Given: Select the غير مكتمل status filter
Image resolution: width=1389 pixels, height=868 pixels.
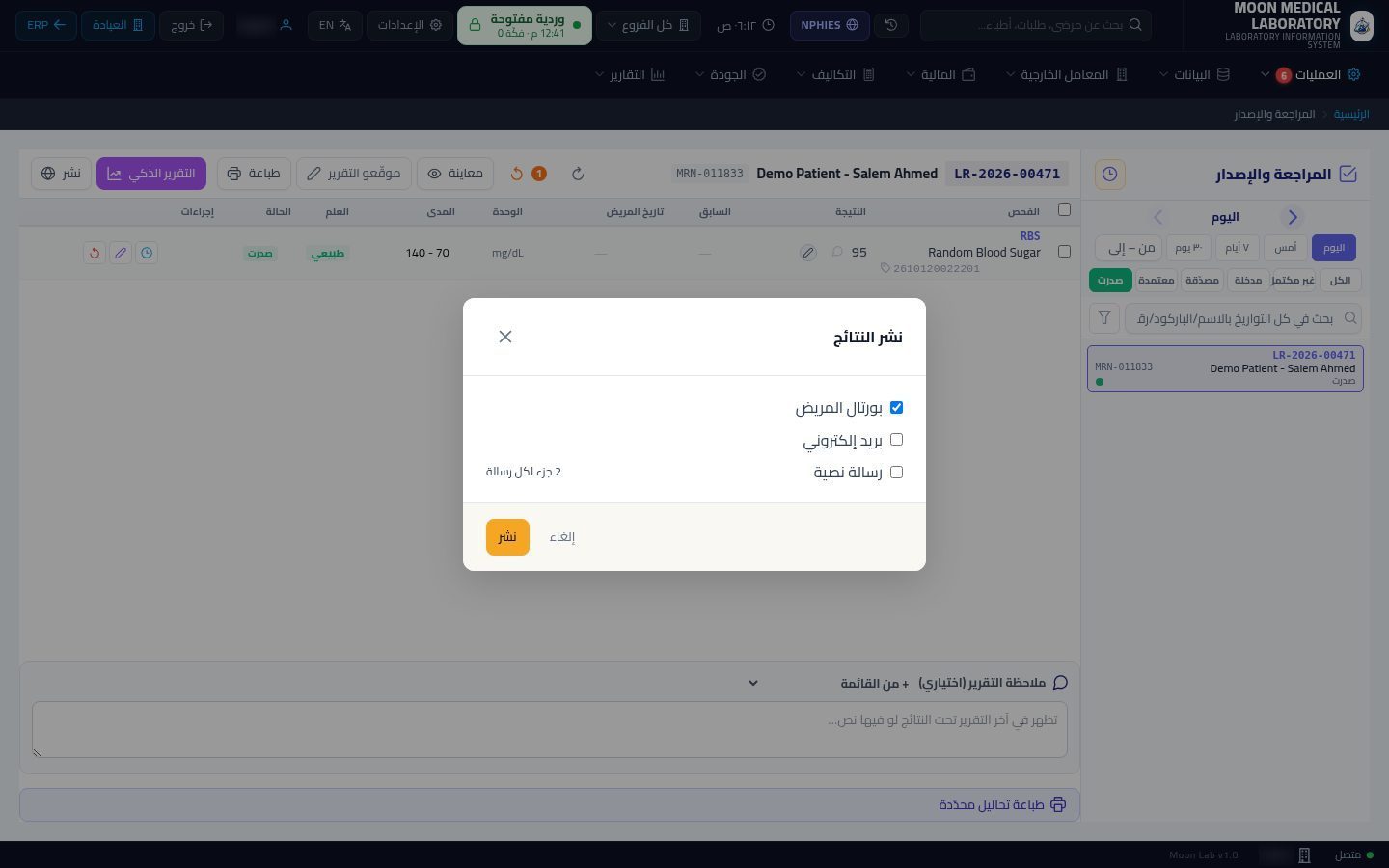Looking at the screenshot, I should [1294, 280].
